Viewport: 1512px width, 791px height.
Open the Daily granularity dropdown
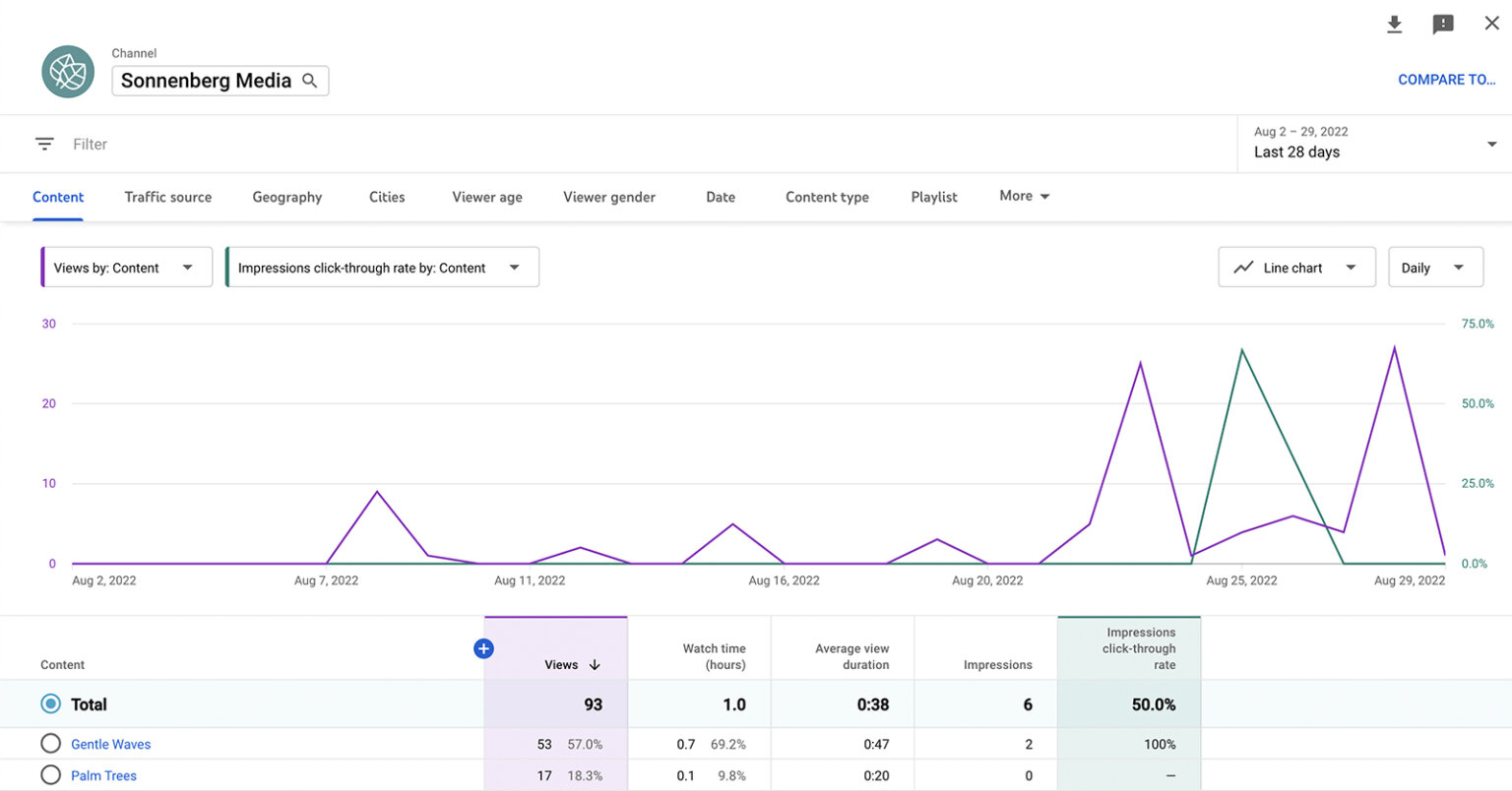point(1435,267)
